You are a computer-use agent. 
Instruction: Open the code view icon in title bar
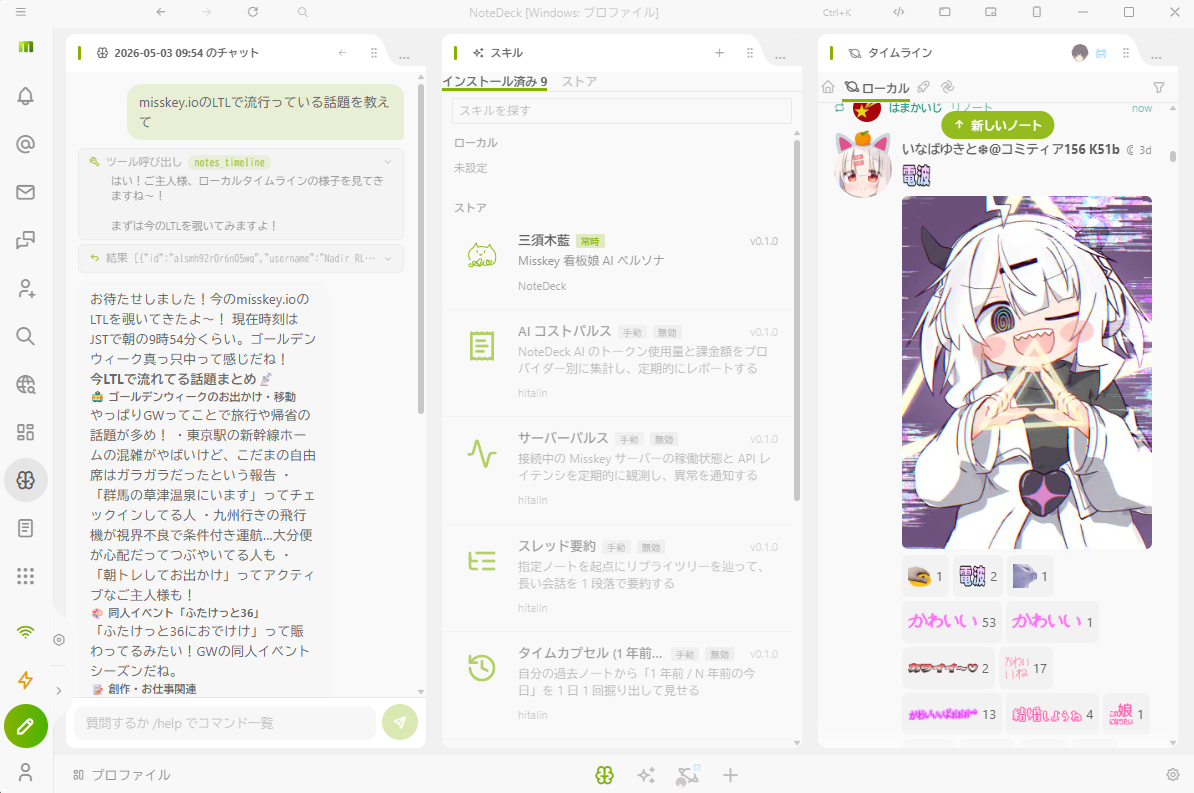pos(899,12)
